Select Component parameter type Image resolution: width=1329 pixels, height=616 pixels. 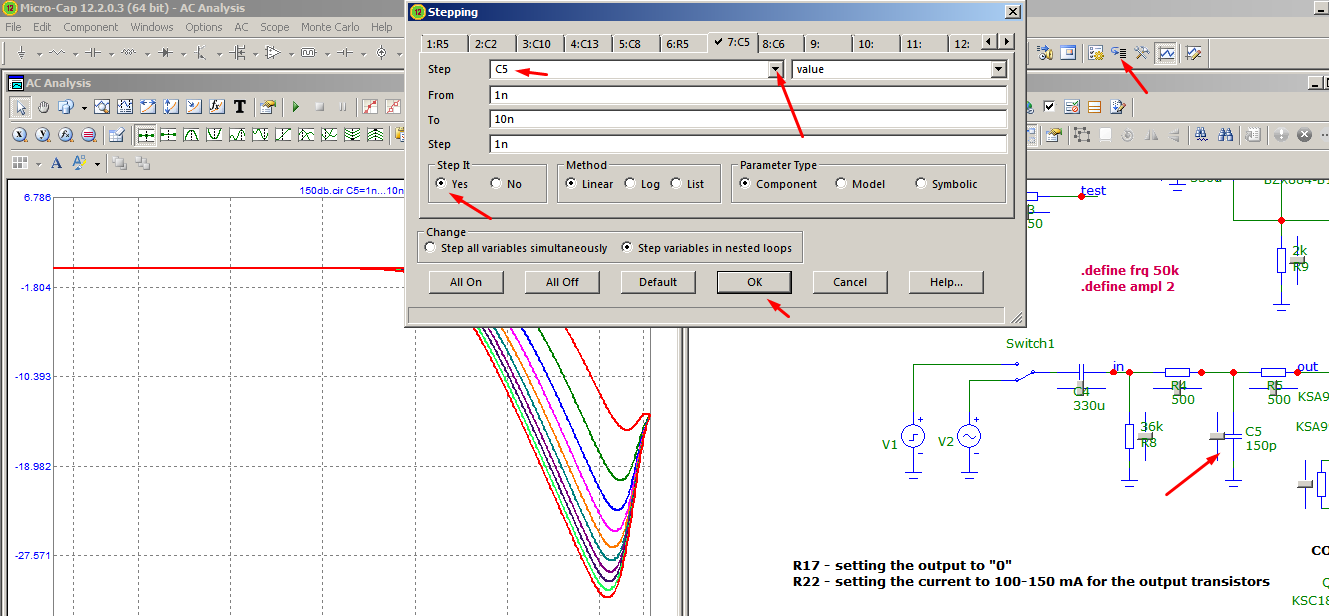point(745,184)
